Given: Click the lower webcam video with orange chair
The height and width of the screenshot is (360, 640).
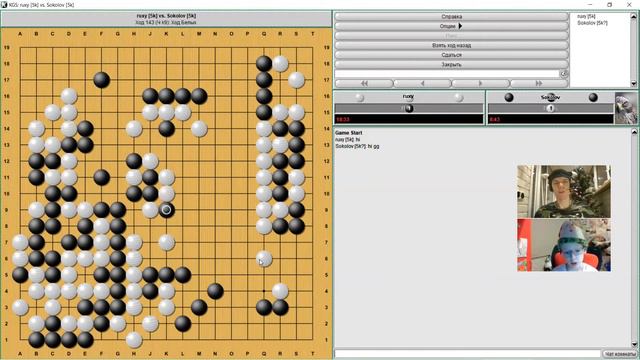Looking at the screenshot, I should (x=564, y=245).
